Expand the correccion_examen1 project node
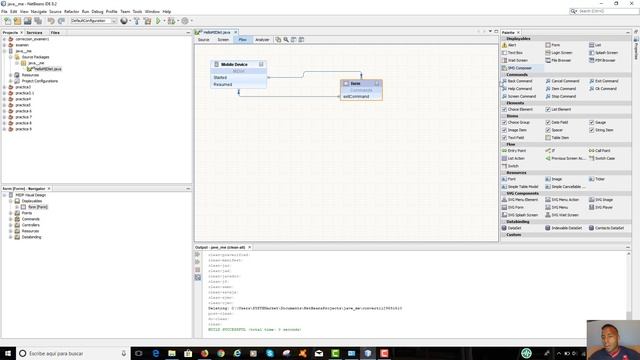The width and height of the screenshot is (640, 360). (4, 39)
